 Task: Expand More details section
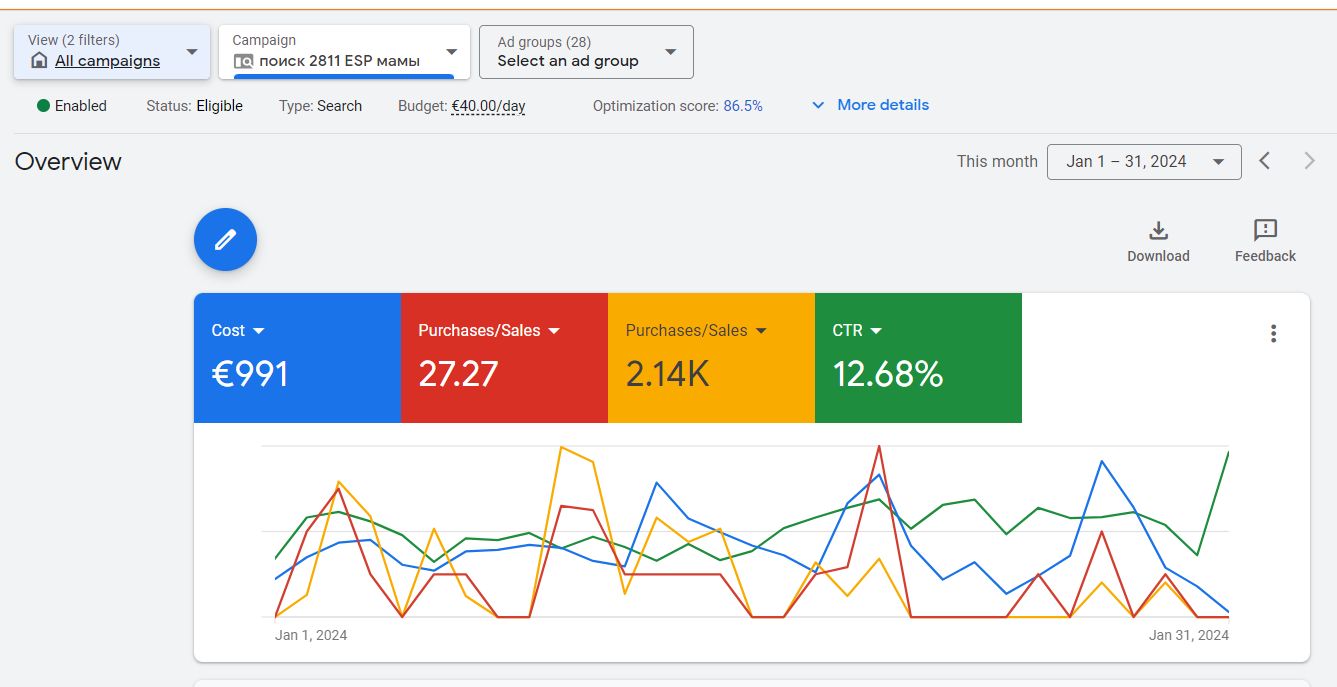(870, 105)
